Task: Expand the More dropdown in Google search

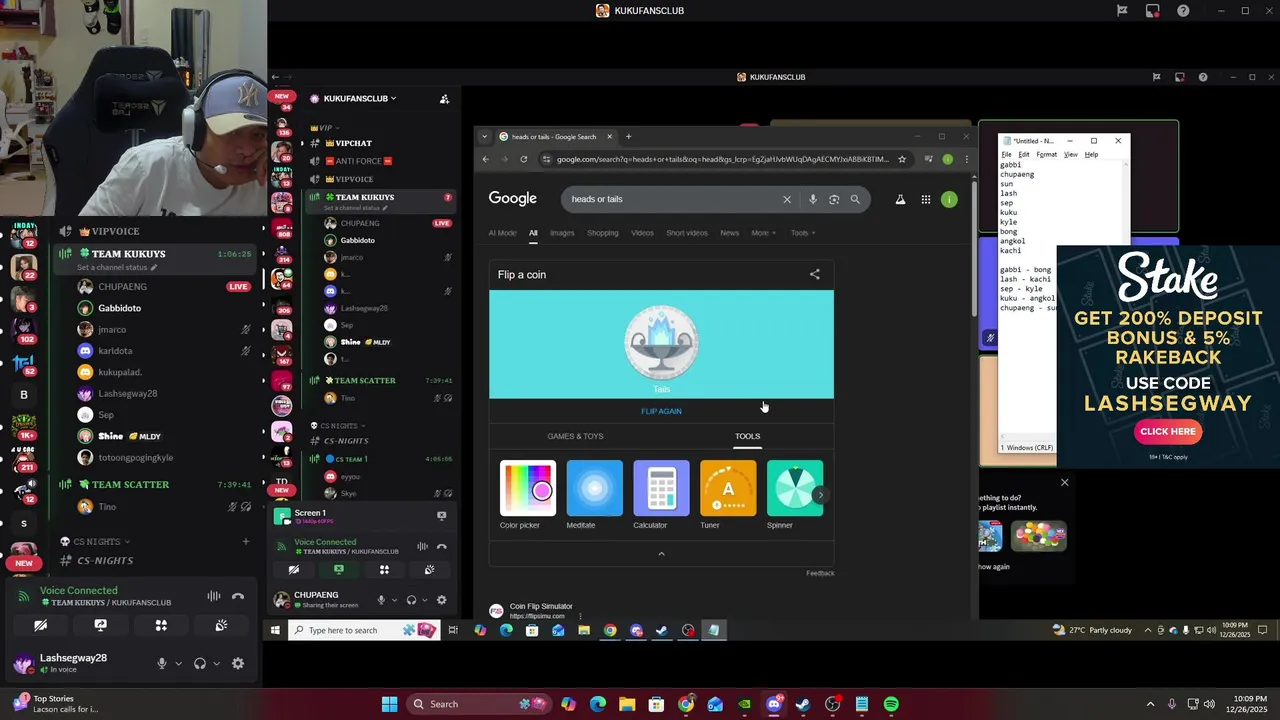Action: [763, 233]
